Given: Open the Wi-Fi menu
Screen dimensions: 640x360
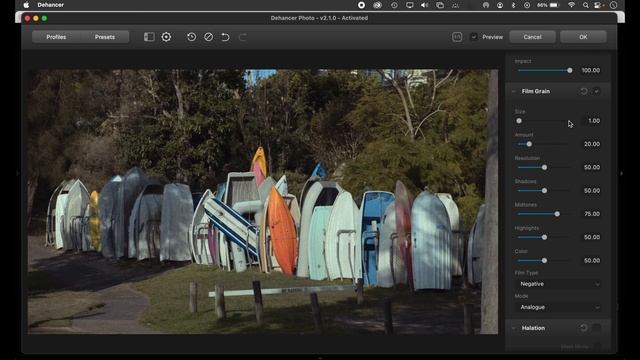Looking at the screenshot, I should (571, 5).
